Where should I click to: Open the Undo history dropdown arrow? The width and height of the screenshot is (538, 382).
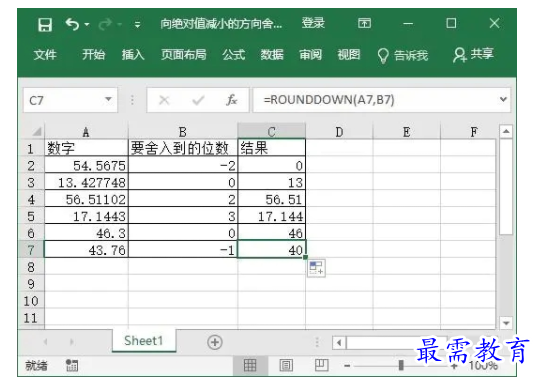87,24
